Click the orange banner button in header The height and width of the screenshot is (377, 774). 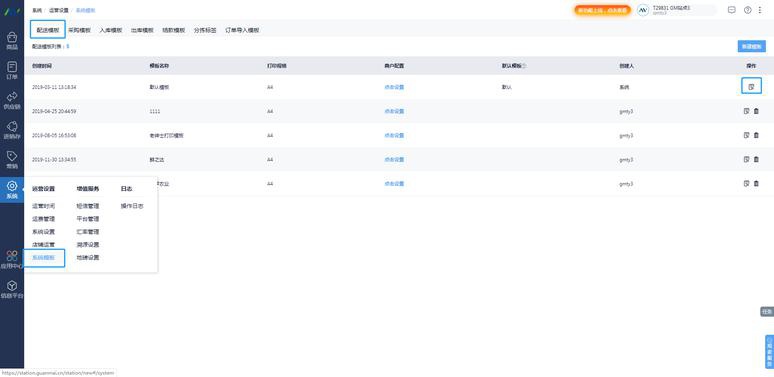(x=602, y=10)
